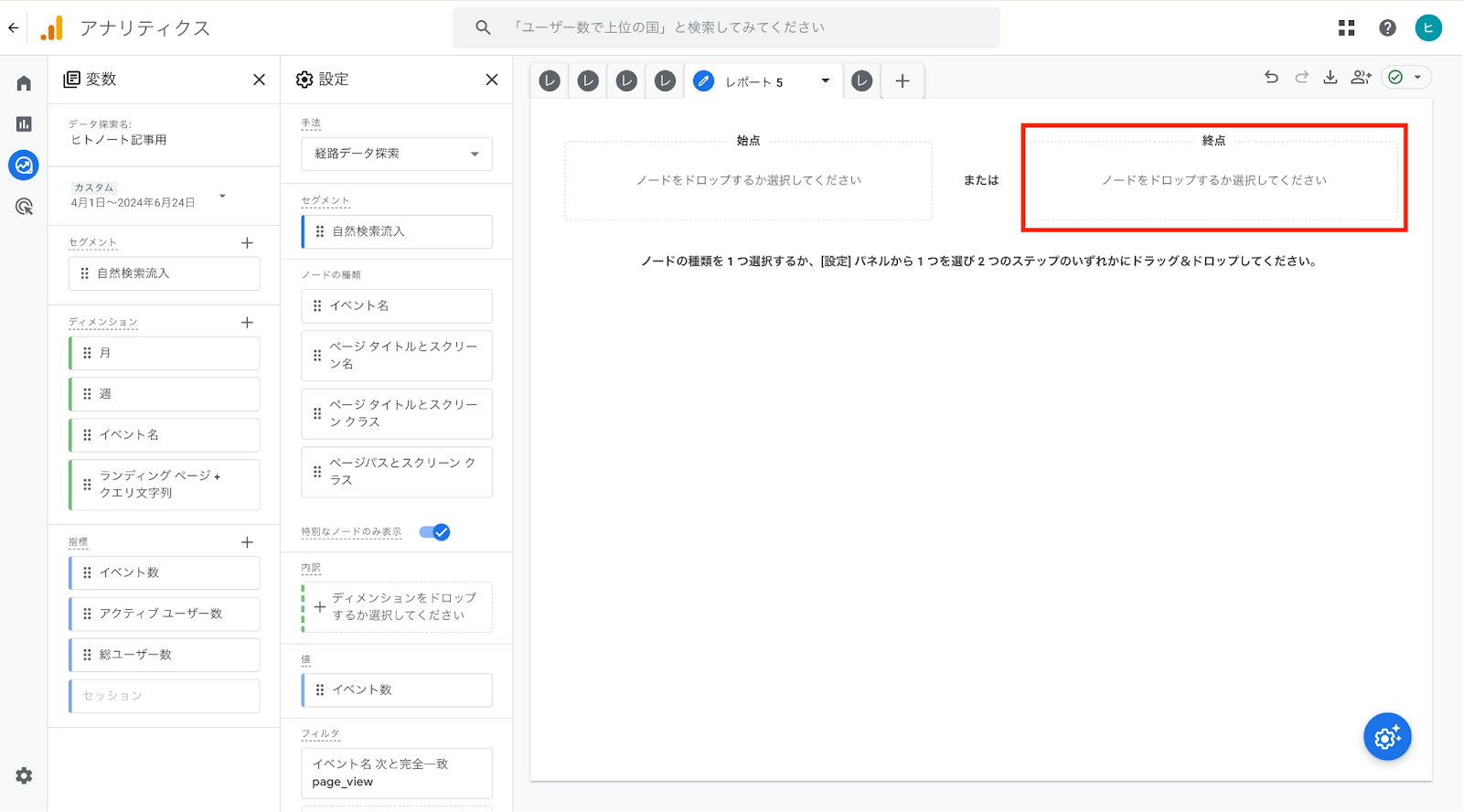The image size is (1463, 812).
Task: Choose ページパスとスクリーン クラス node type
Action: (x=397, y=472)
